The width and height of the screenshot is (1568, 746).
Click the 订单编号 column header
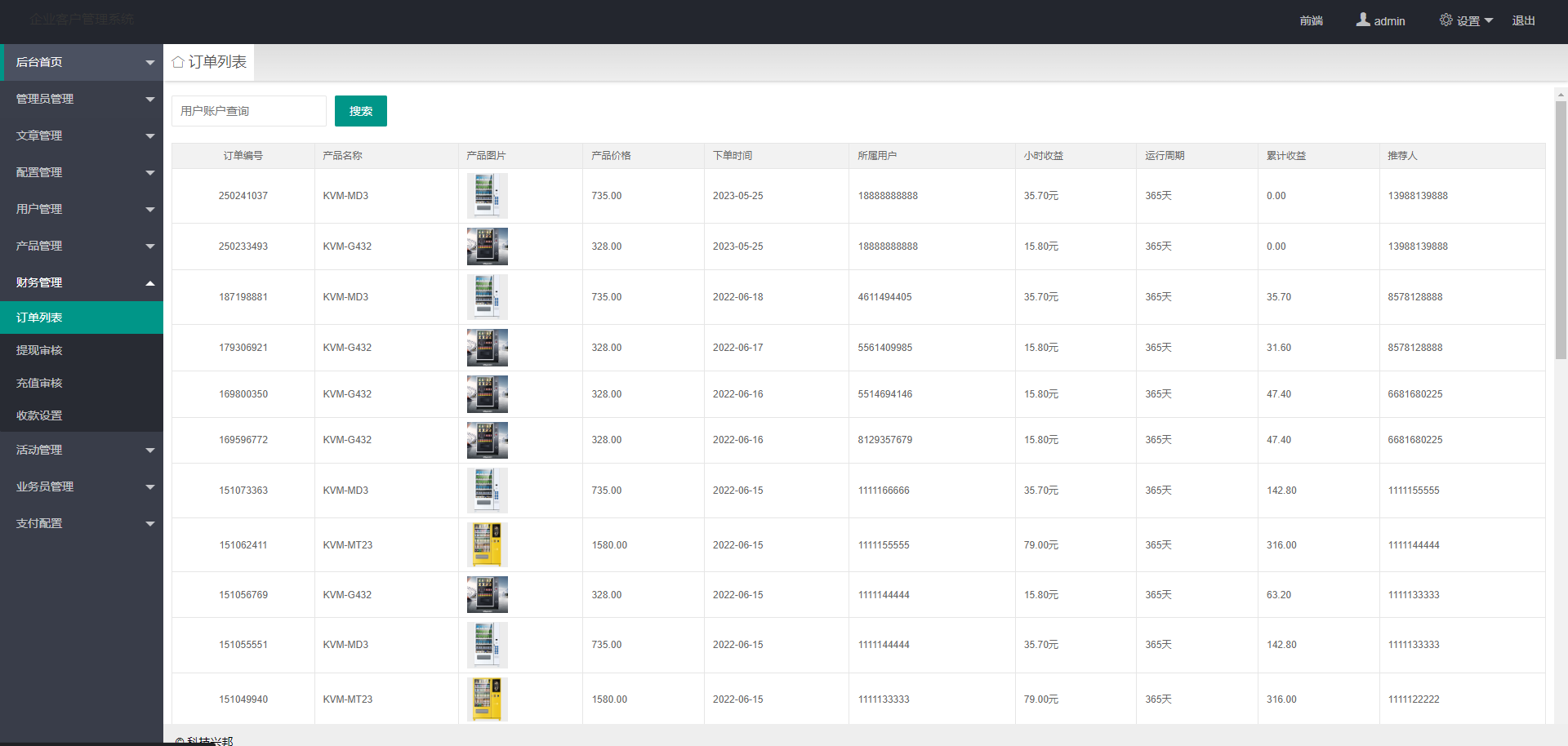[243, 156]
